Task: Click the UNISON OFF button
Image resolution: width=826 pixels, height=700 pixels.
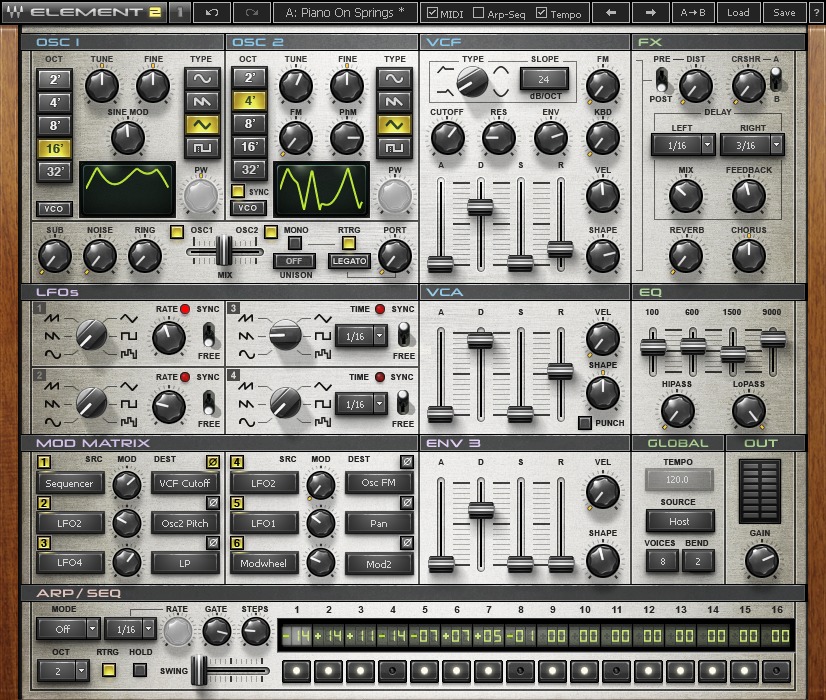Action: pos(294,261)
